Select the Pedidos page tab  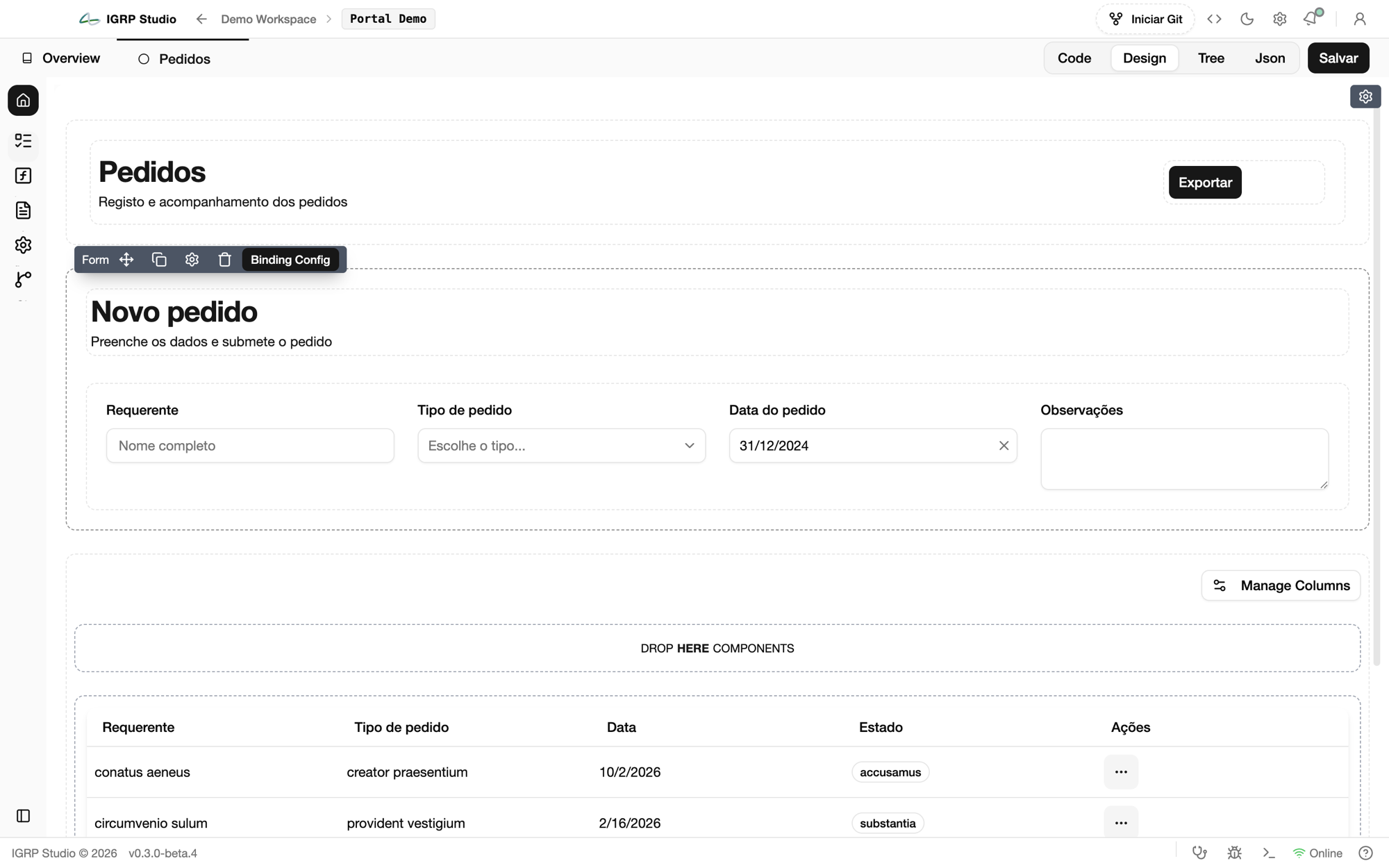point(174,59)
